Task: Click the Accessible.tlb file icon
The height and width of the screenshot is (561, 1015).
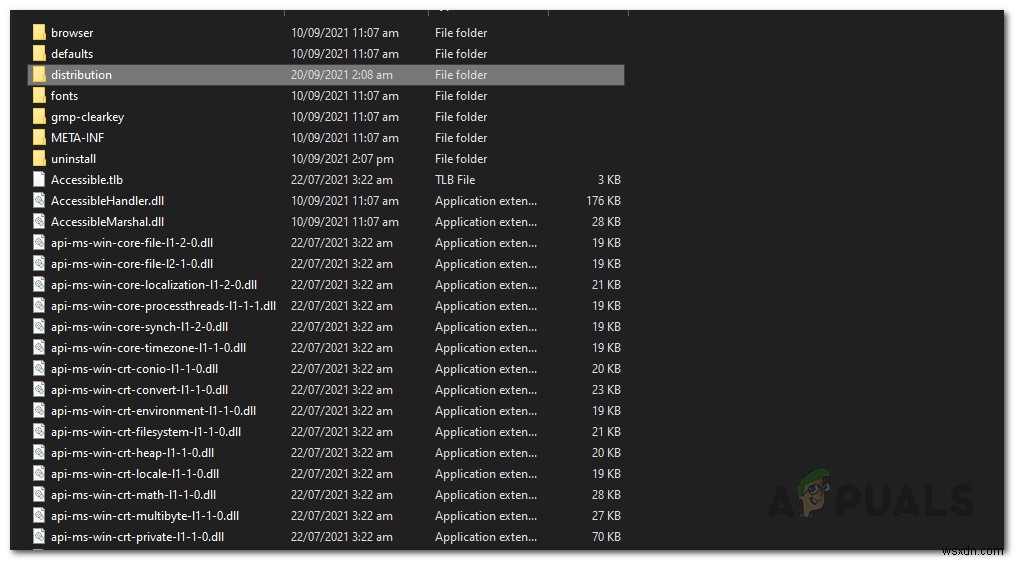Action: coord(39,180)
